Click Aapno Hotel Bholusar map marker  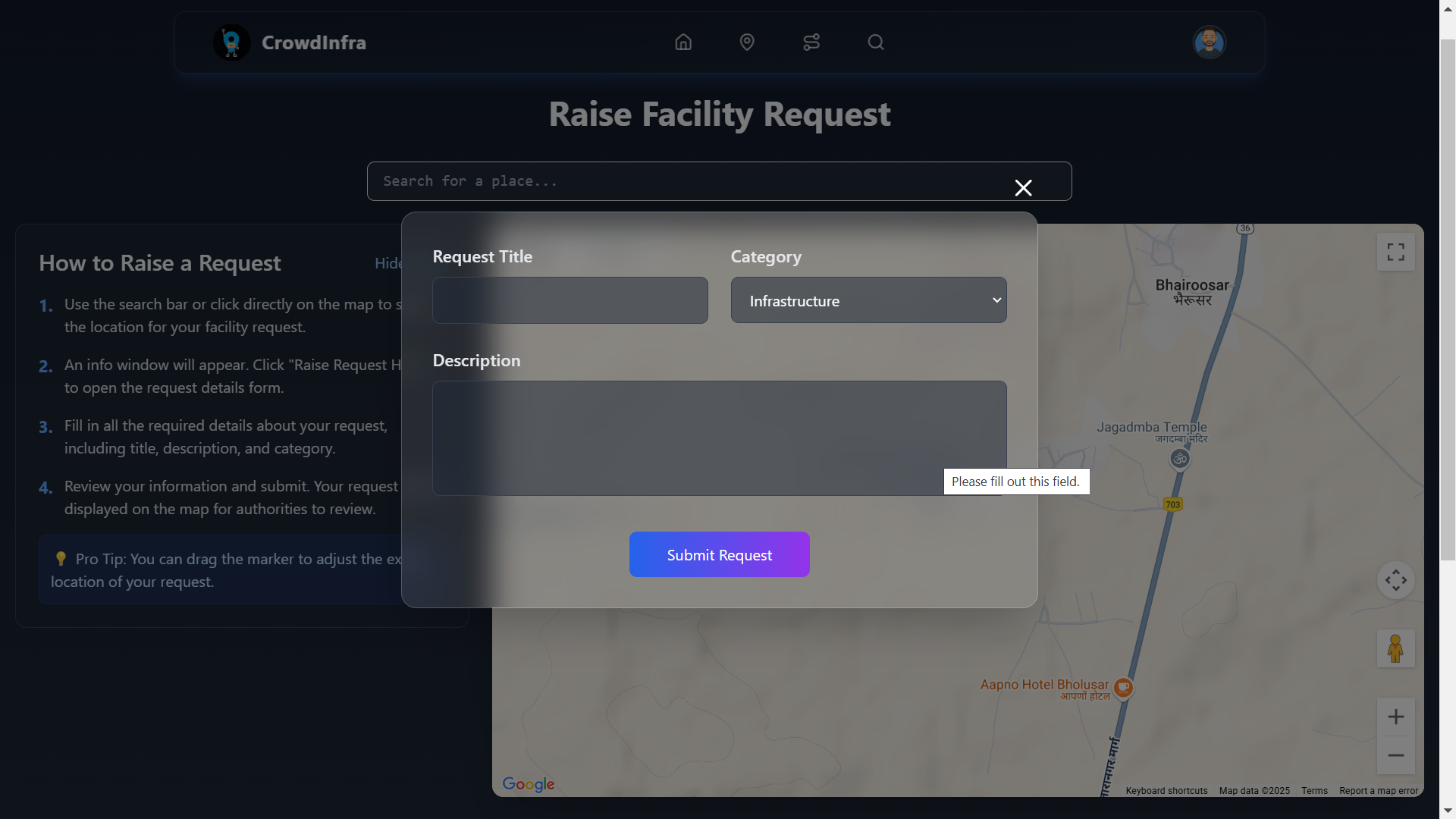coord(1123,687)
